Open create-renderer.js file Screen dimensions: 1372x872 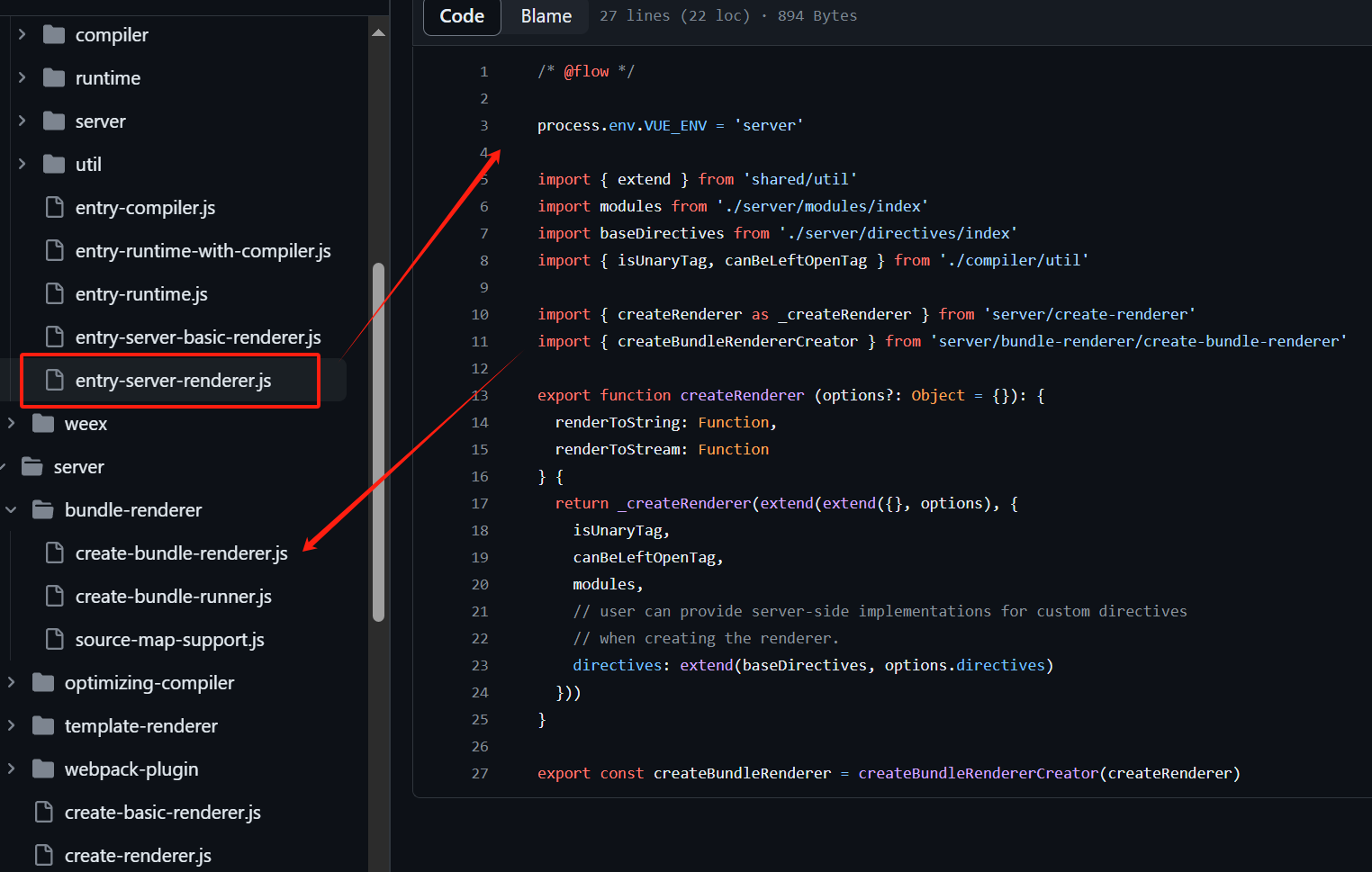click(x=138, y=856)
